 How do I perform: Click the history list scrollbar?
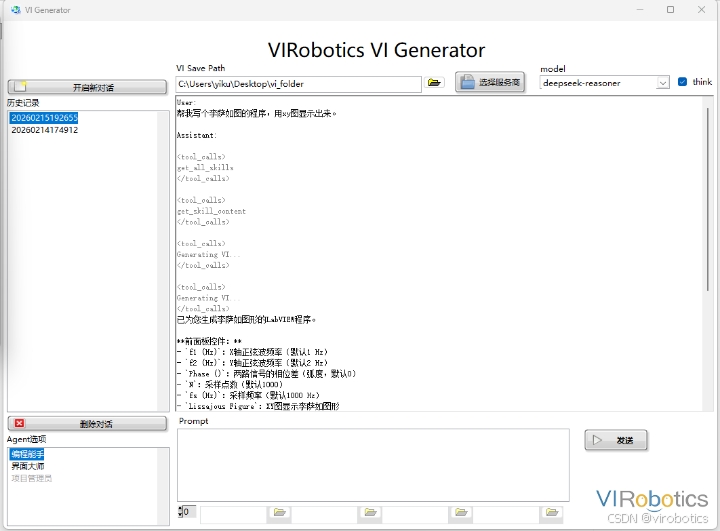coord(163,261)
